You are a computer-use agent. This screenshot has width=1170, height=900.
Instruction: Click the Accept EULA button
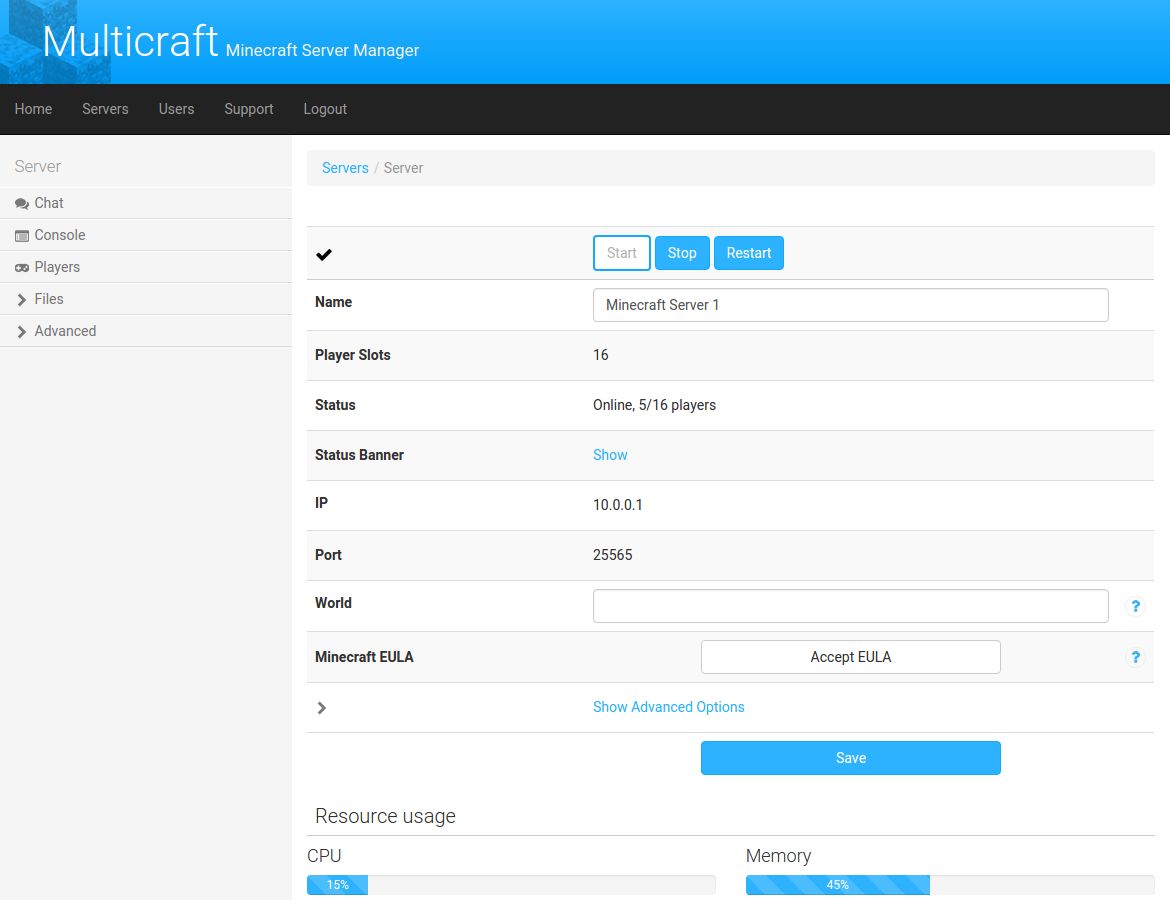(851, 657)
